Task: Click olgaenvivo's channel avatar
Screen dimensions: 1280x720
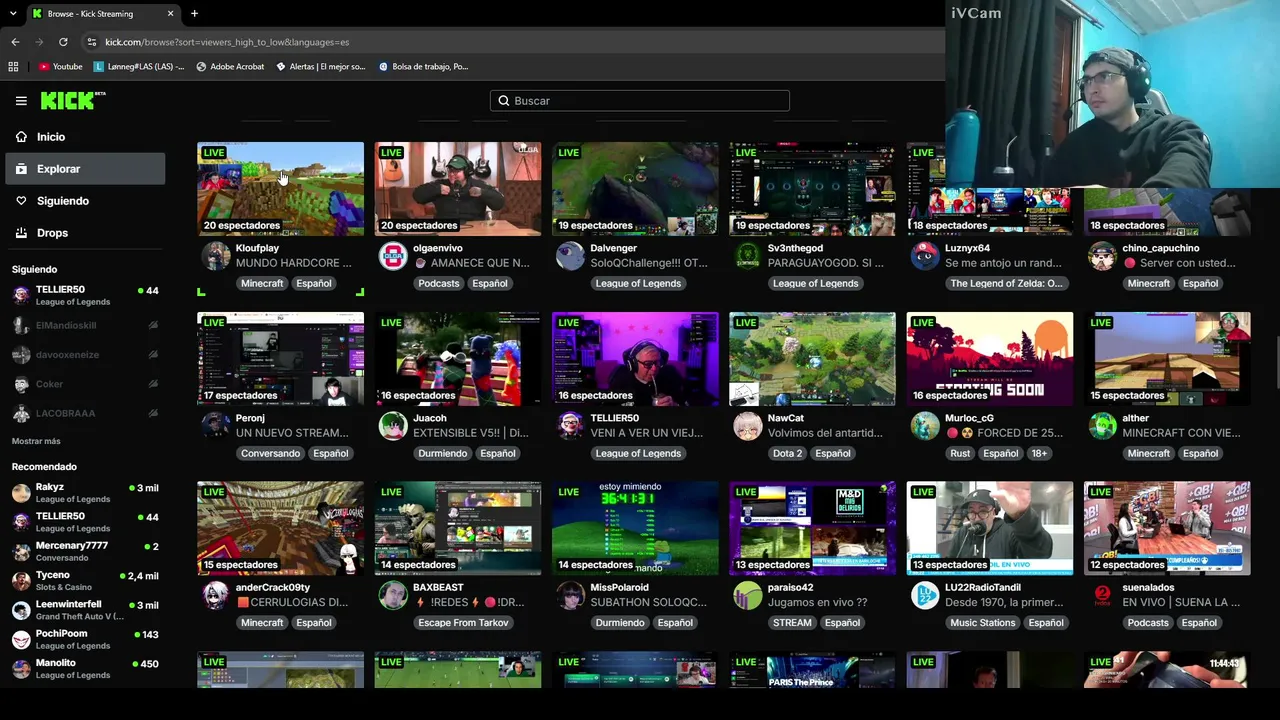Action: [x=393, y=256]
